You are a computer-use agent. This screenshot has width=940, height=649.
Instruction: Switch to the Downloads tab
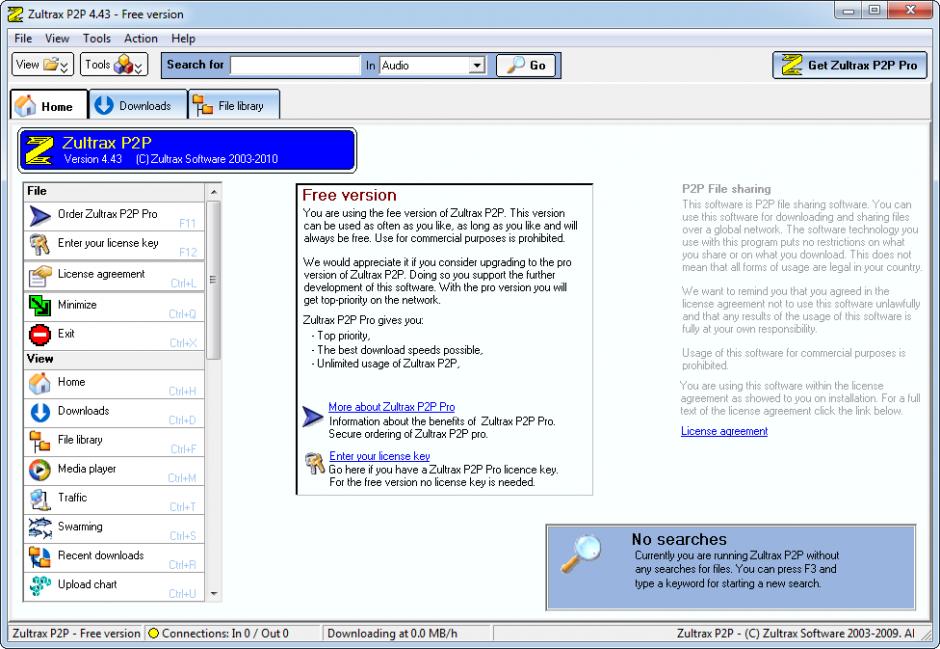click(138, 105)
